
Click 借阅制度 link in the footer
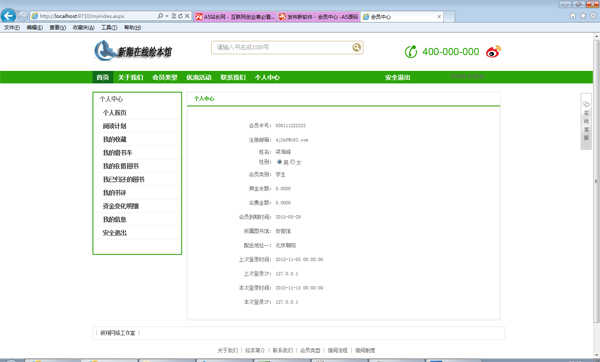(365, 350)
